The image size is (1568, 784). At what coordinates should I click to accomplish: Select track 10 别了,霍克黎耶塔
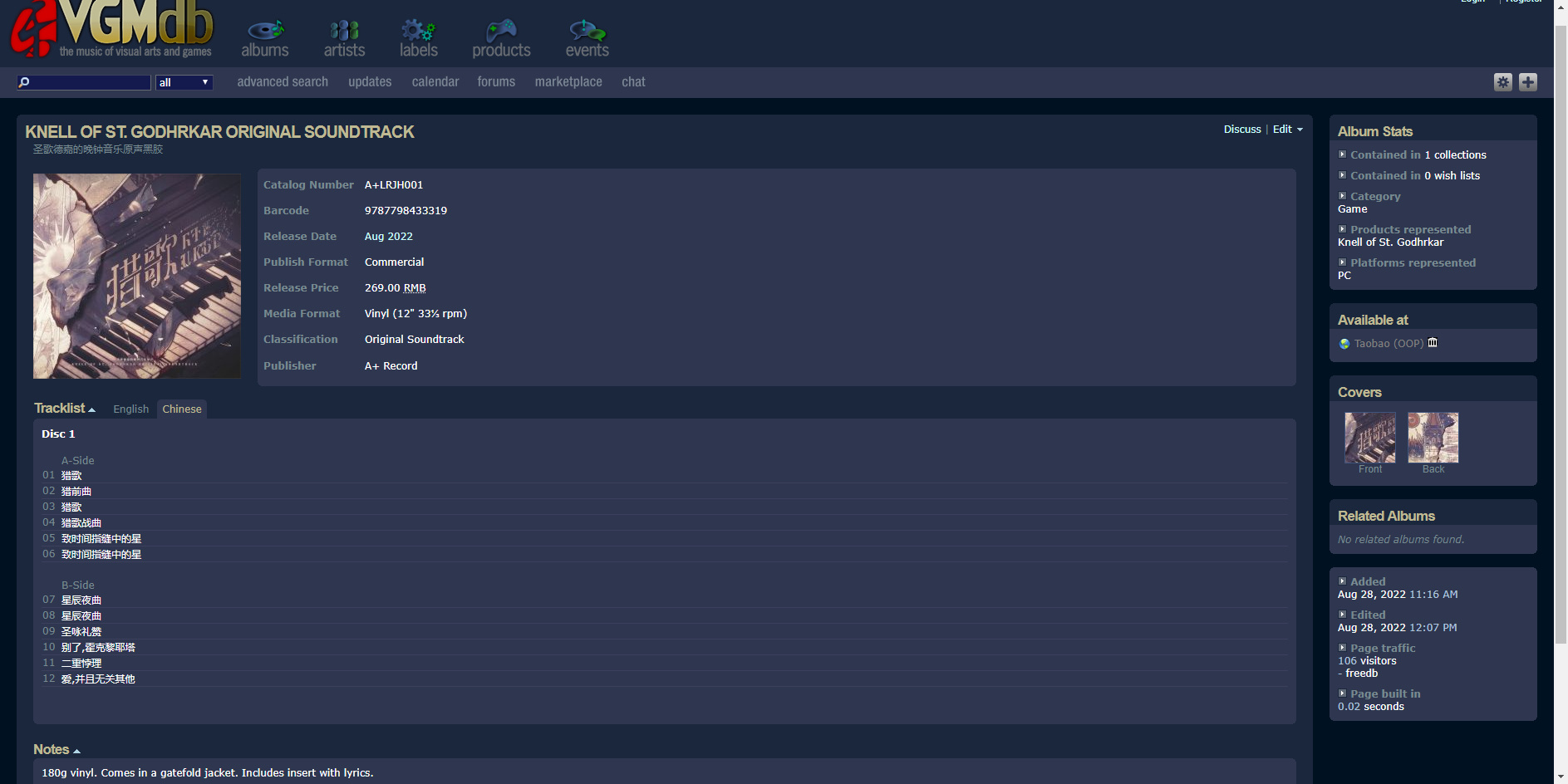point(98,648)
